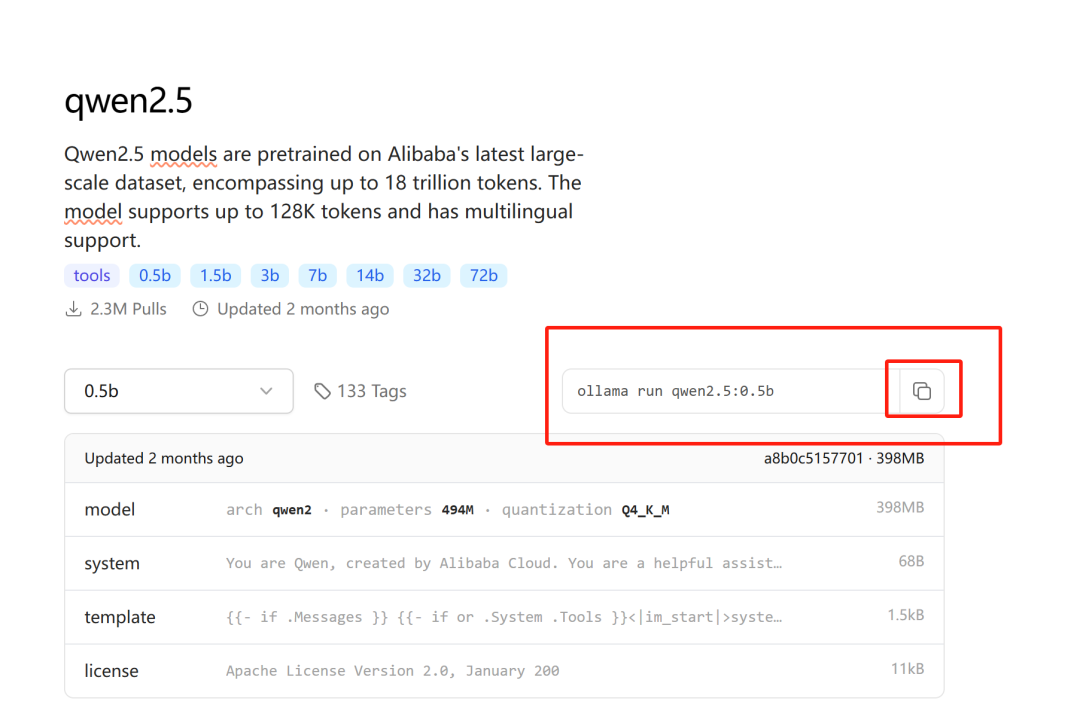Select the tools tag
The height and width of the screenshot is (717, 1080).
92,276
